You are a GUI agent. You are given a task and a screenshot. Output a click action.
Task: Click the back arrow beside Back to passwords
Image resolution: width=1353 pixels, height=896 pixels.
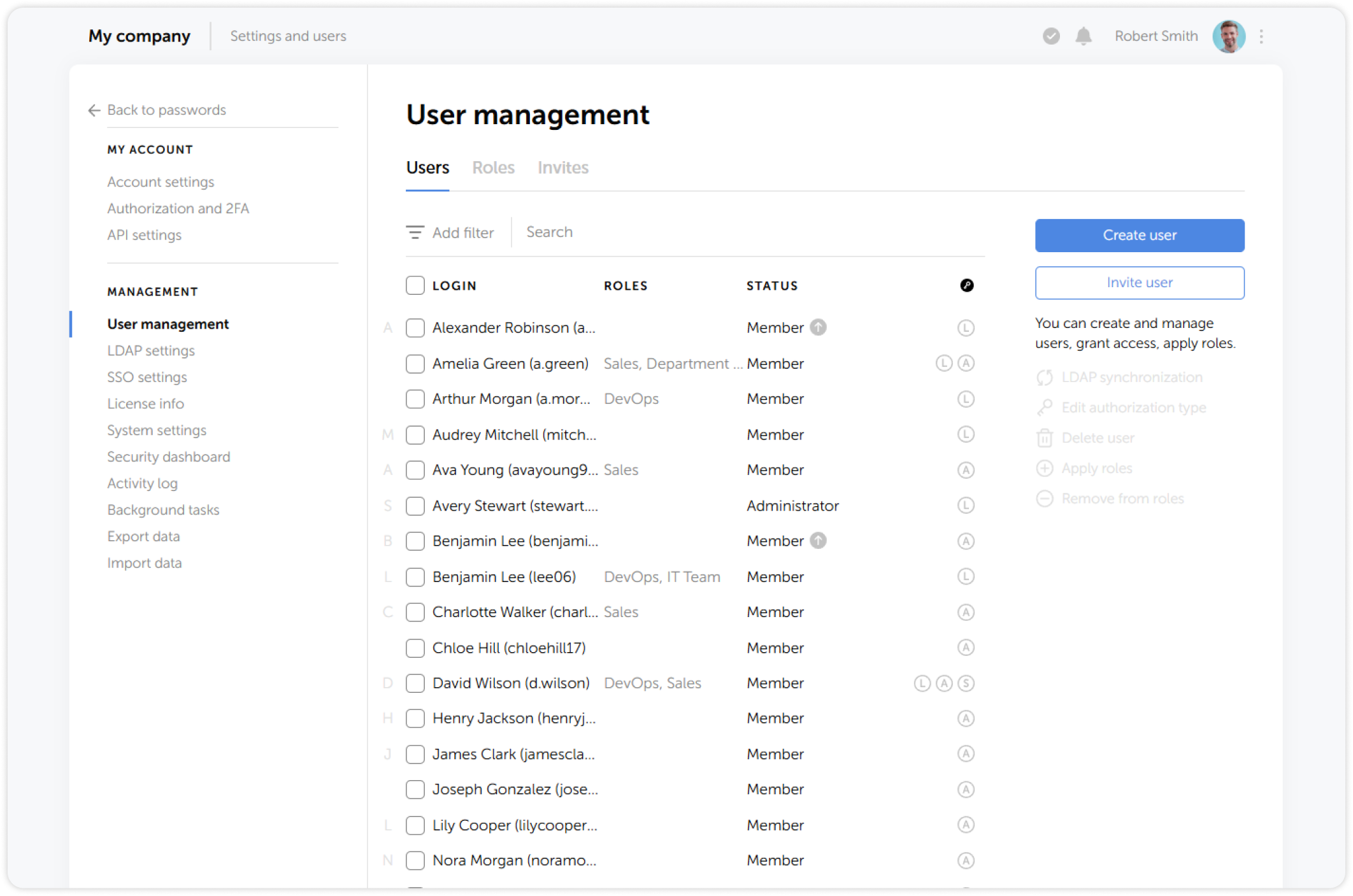(93, 110)
